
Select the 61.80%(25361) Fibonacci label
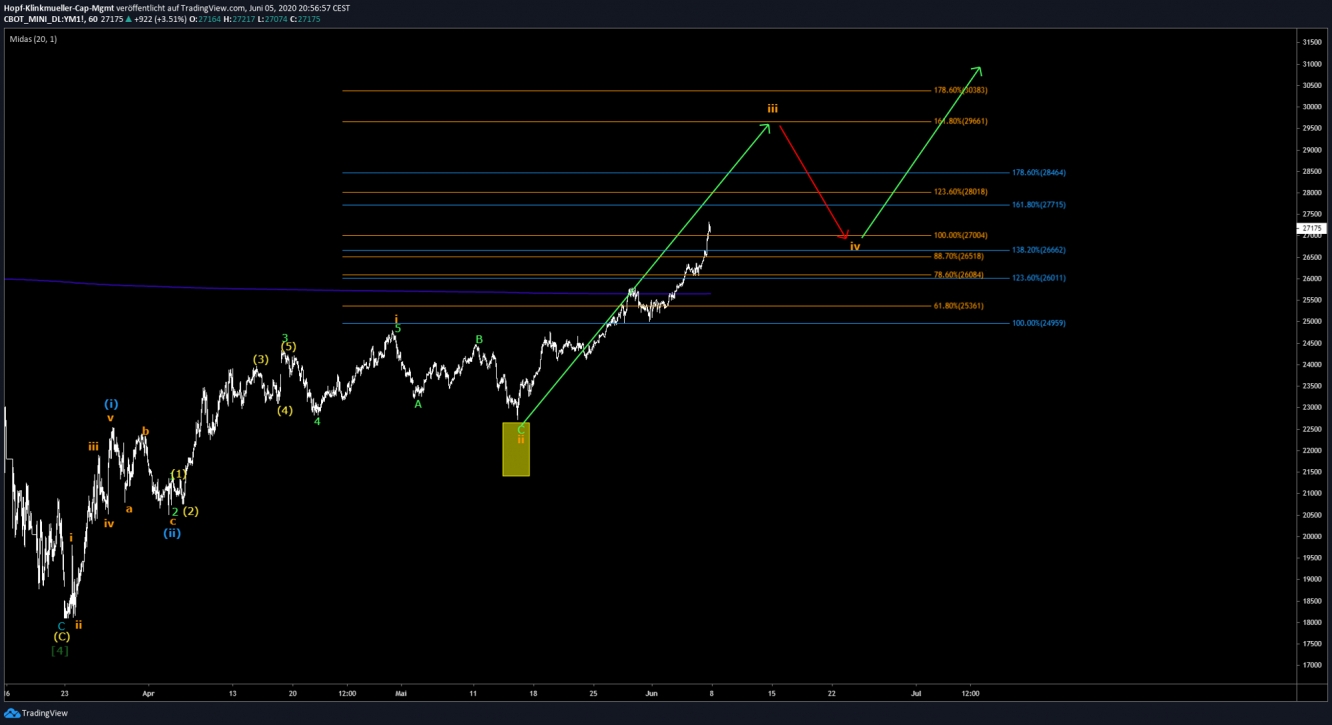pyautogui.click(x=959, y=305)
